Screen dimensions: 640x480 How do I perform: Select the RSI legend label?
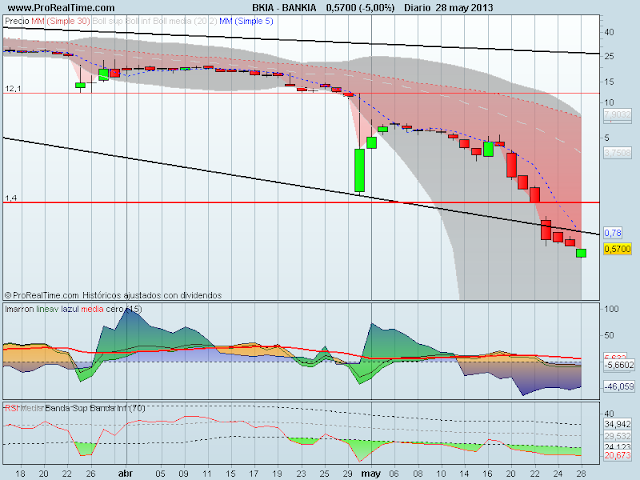coord(11,408)
